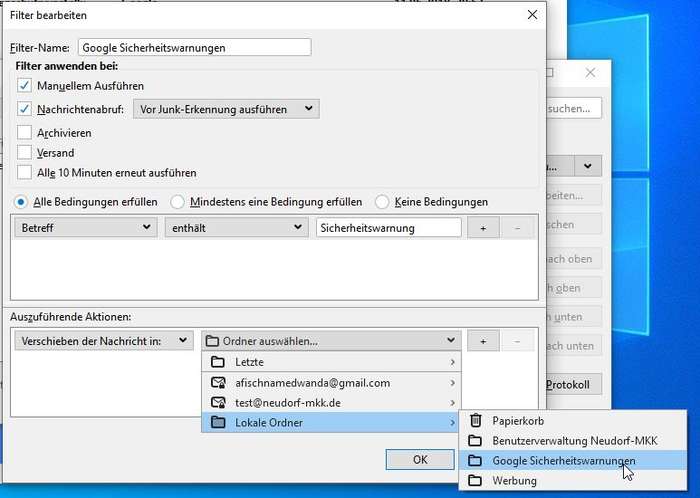The height and width of the screenshot is (498, 700).
Task: Enable the Archivieren checkbox
Action: click(x=25, y=132)
